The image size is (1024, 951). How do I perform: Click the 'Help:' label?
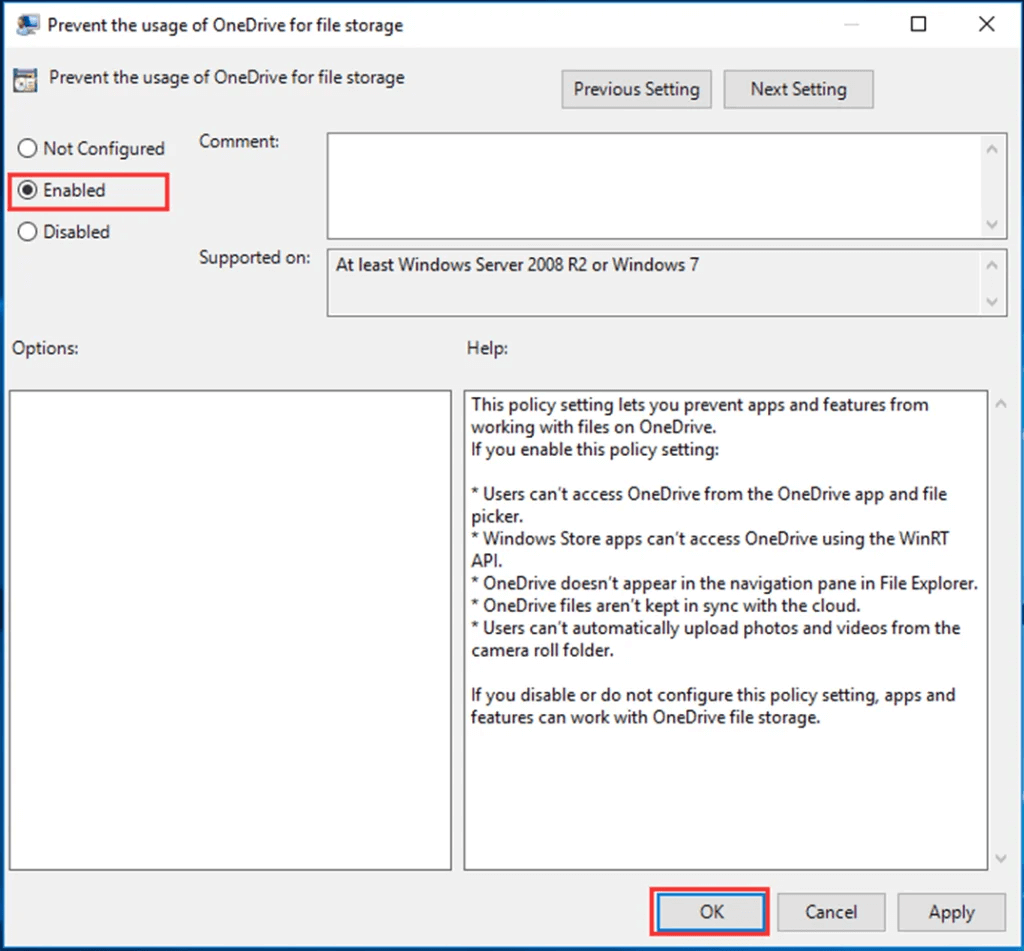487,348
